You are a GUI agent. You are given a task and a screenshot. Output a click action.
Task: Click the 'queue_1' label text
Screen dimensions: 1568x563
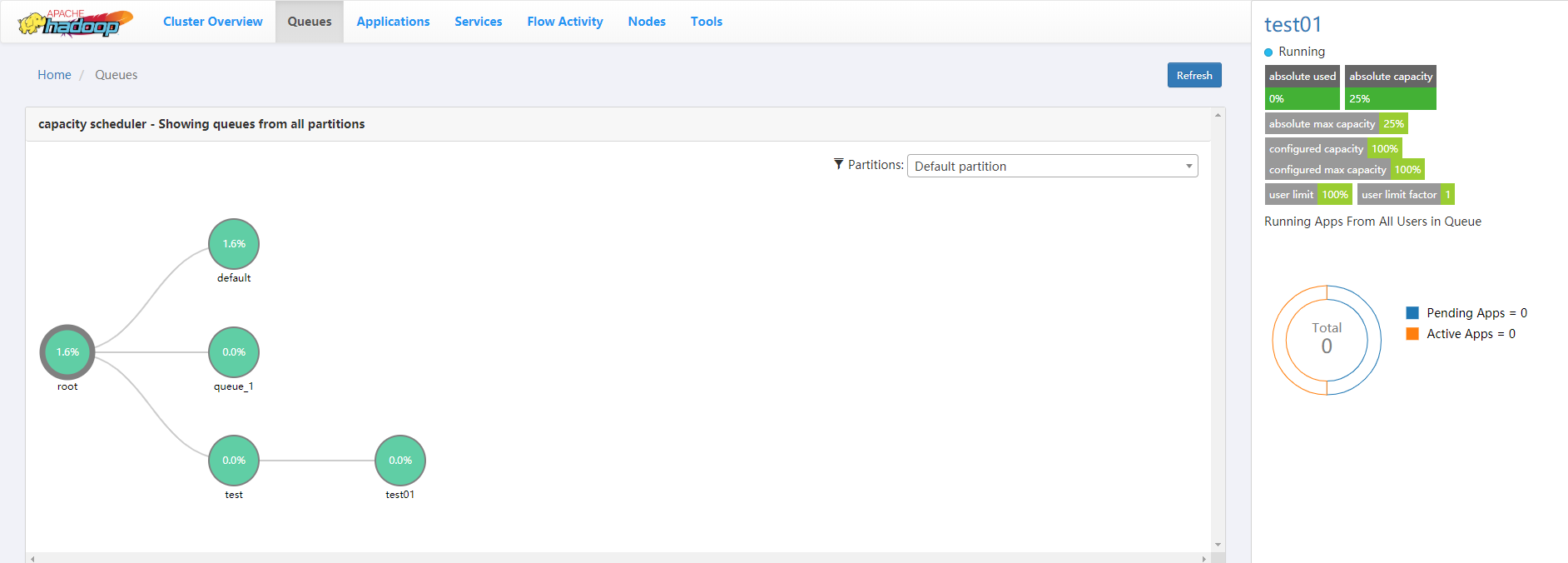pos(234,386)
